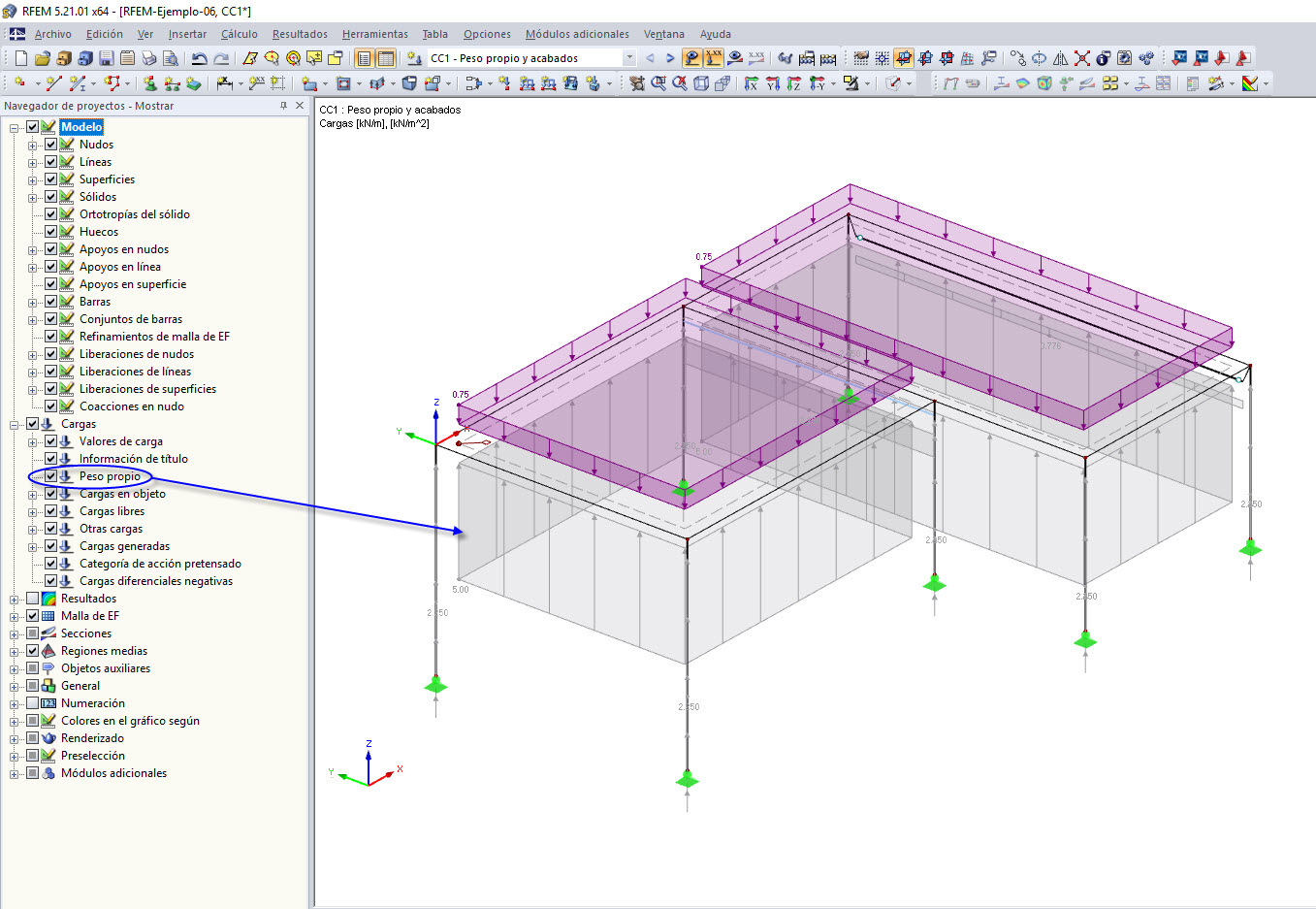Save the model with the floppy disk icon

coord(106,58)
